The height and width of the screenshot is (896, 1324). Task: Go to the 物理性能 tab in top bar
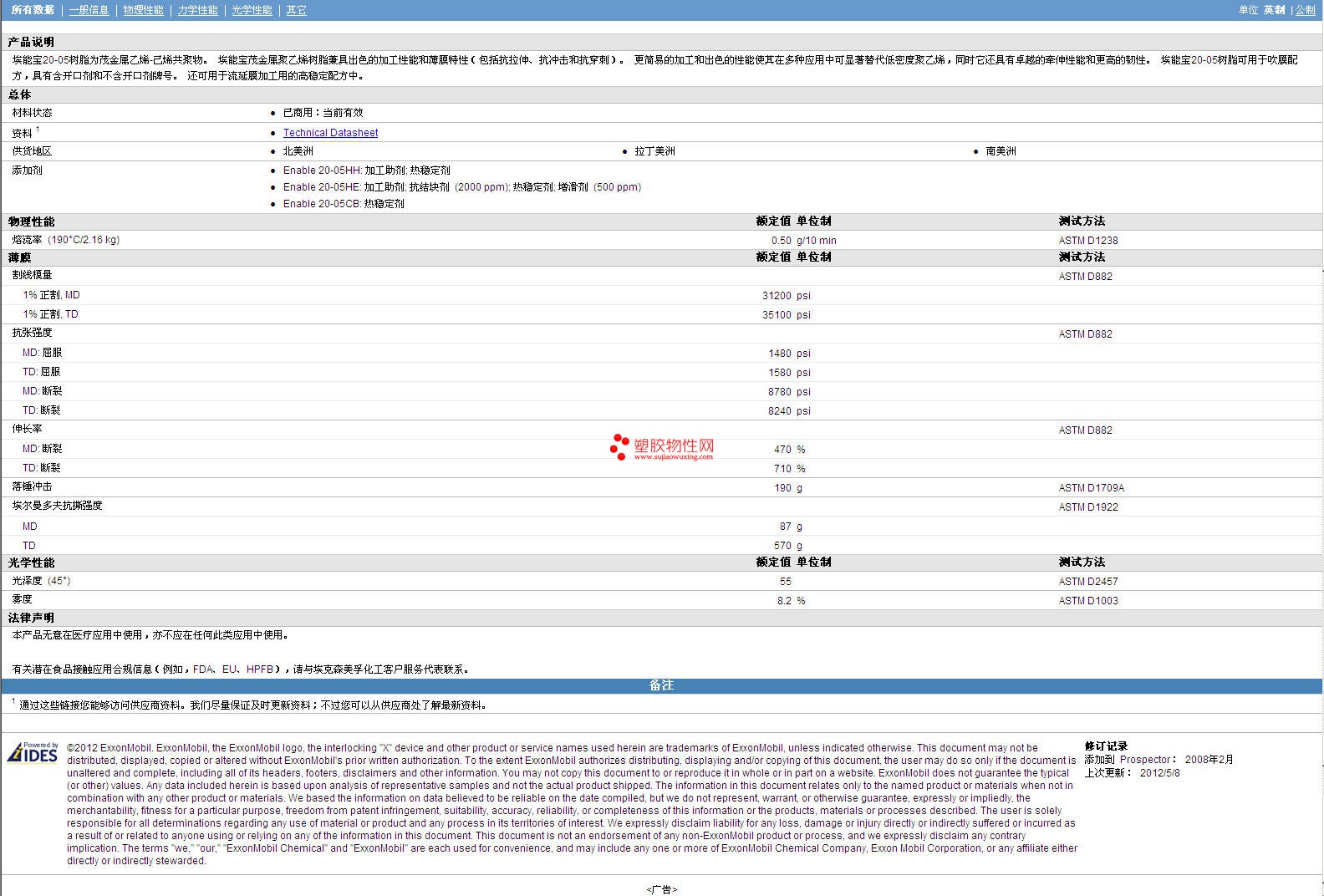143,10
